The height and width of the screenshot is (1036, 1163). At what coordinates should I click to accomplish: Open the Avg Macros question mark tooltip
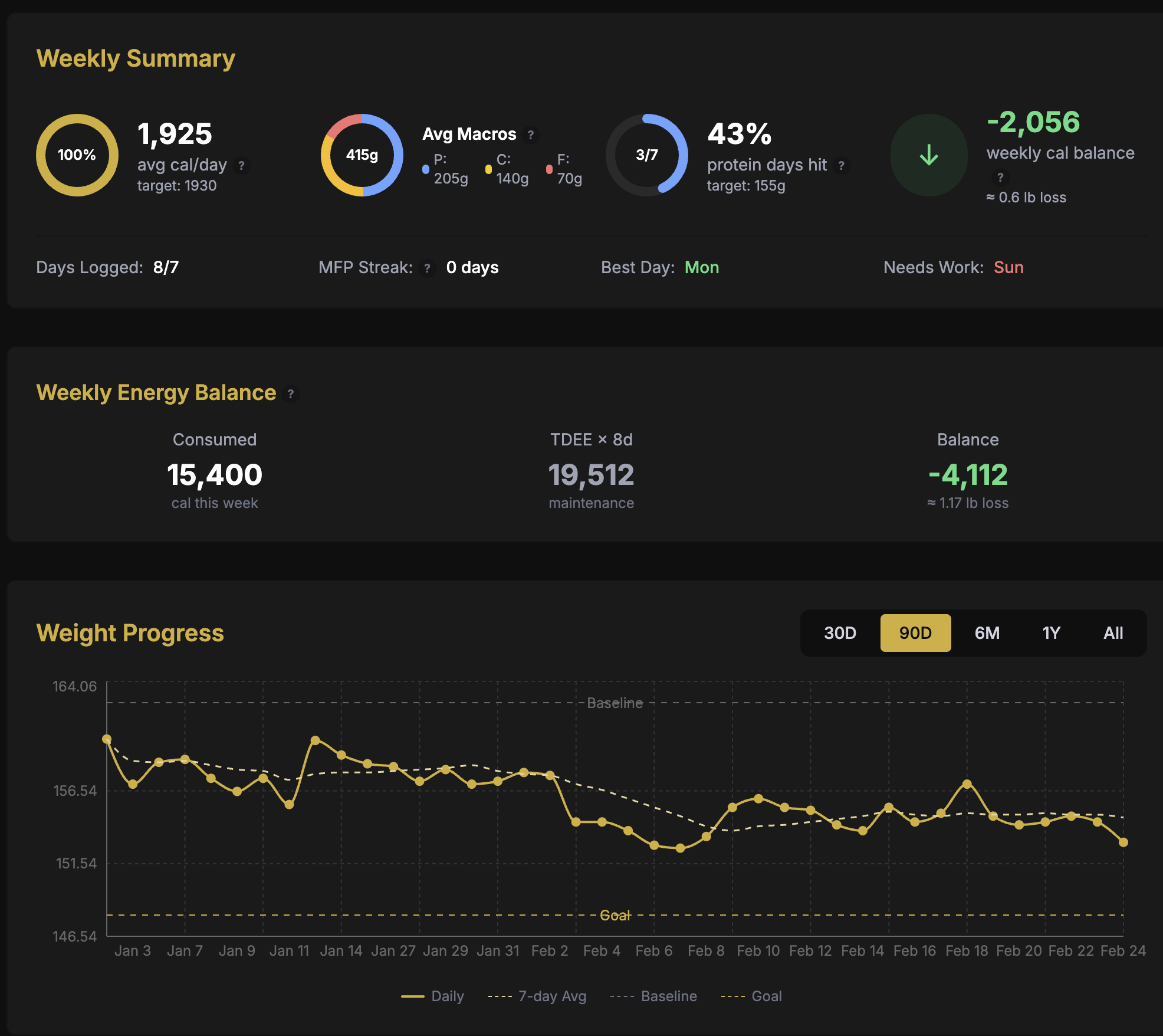pos(530,135)
